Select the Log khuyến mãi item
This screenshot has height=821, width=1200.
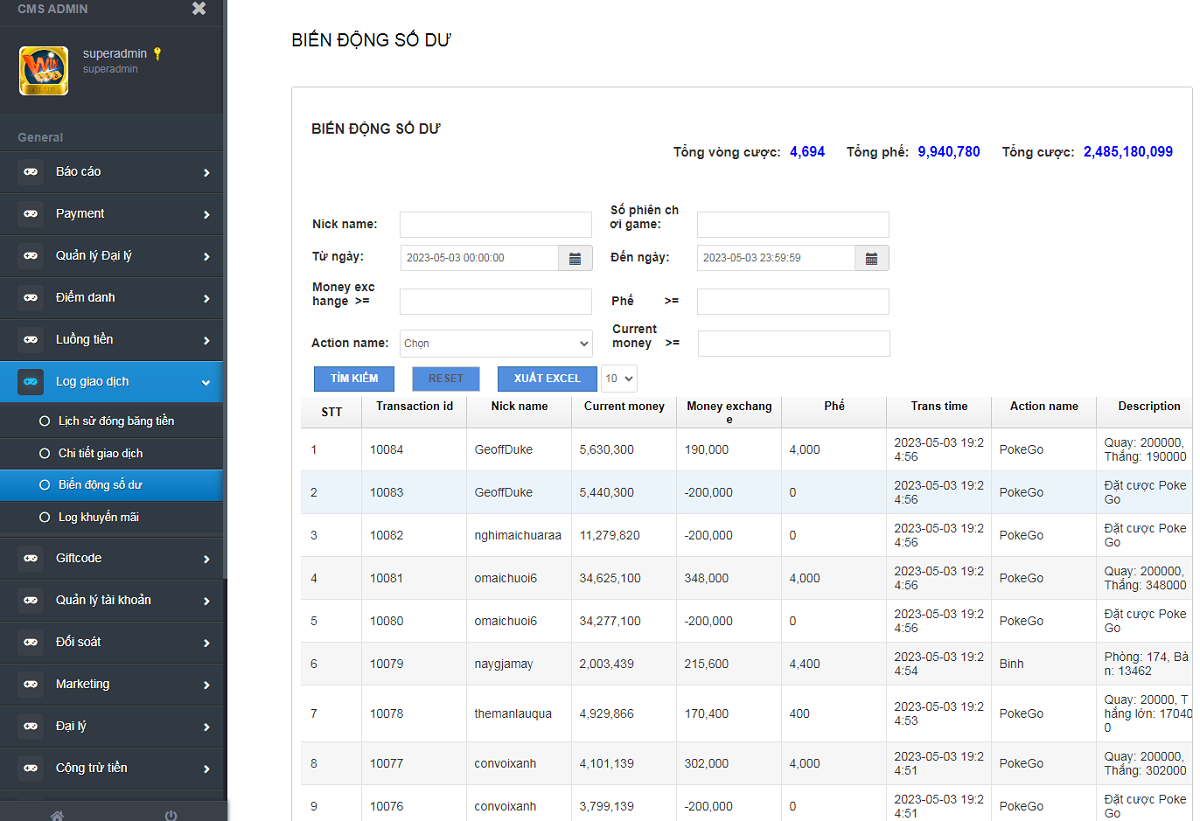pyautogui.click(x=98, y=517)
